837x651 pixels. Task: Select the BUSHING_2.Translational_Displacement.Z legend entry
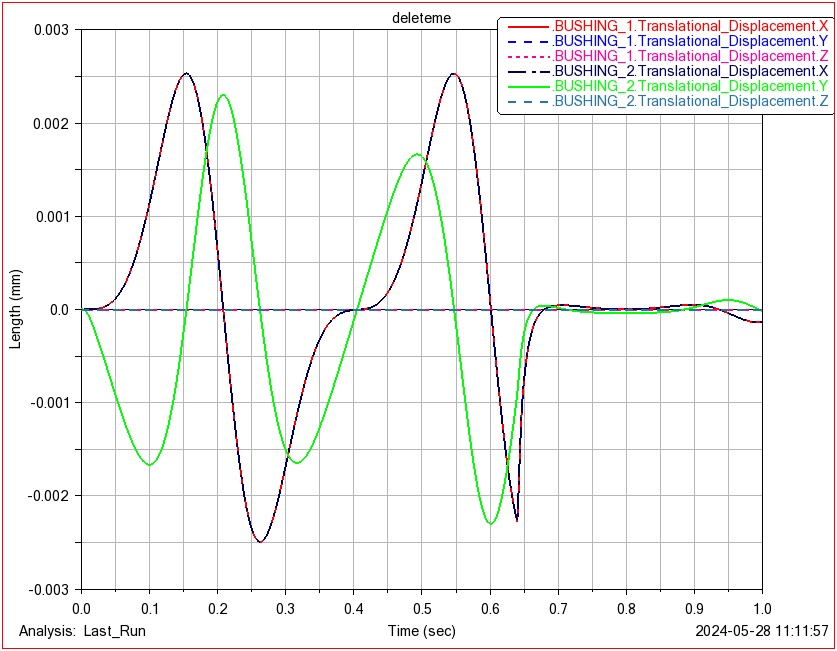click(690, 101)
